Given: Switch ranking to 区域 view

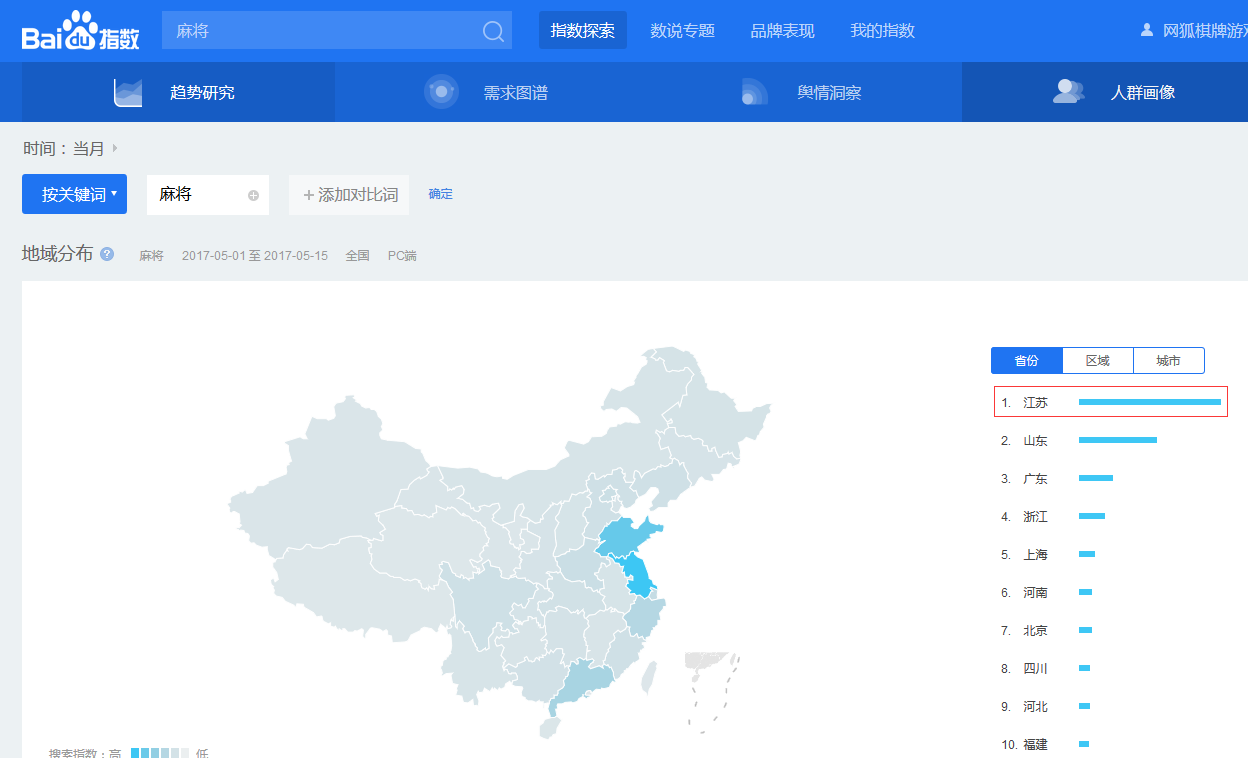Looking at the screenshot, I should pyautogui.click(x=1097, y=360).
